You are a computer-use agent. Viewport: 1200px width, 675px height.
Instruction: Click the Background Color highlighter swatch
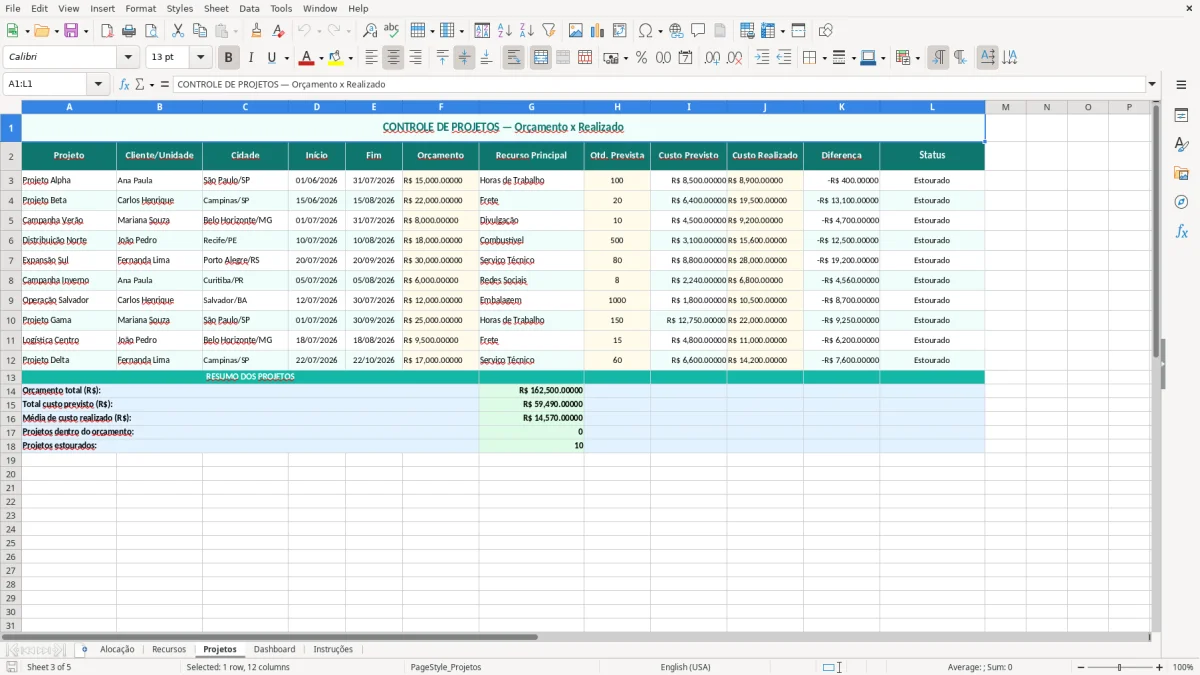click(x=336, y=58)
